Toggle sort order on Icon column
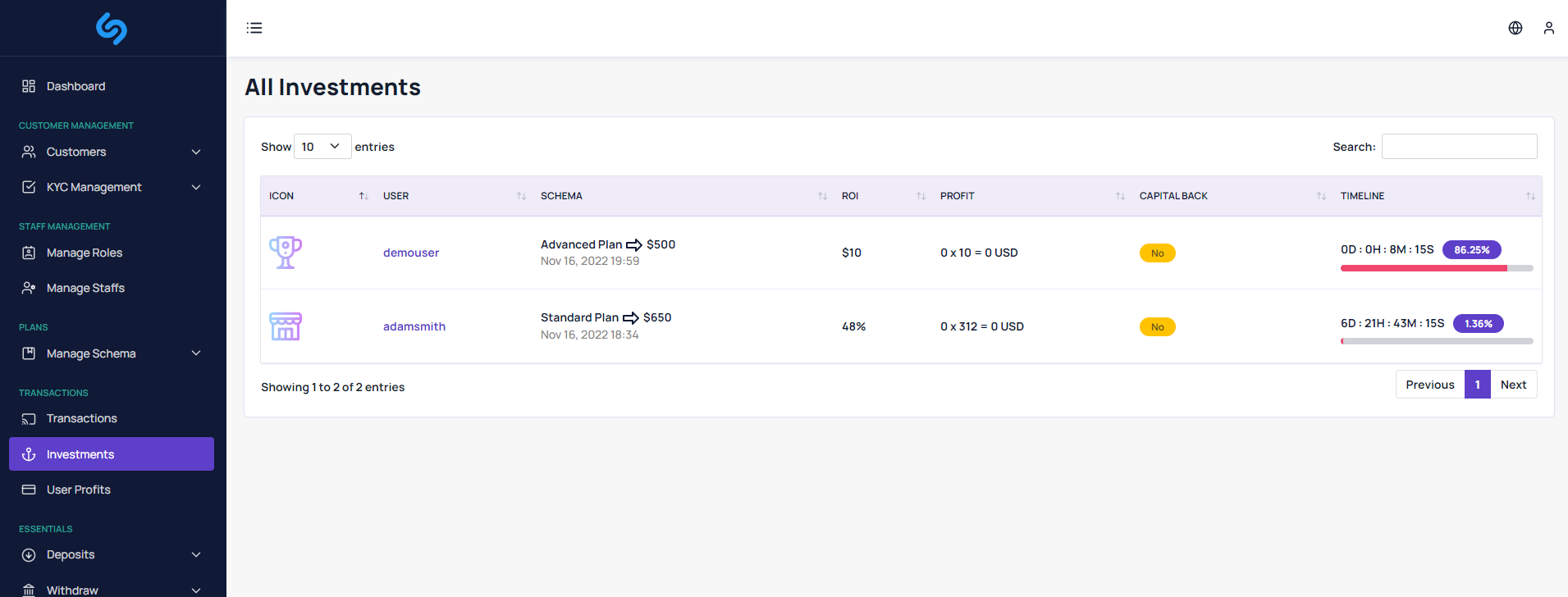Image resolution: width=1568 pixels, height=597 pixels. [363, 196]
